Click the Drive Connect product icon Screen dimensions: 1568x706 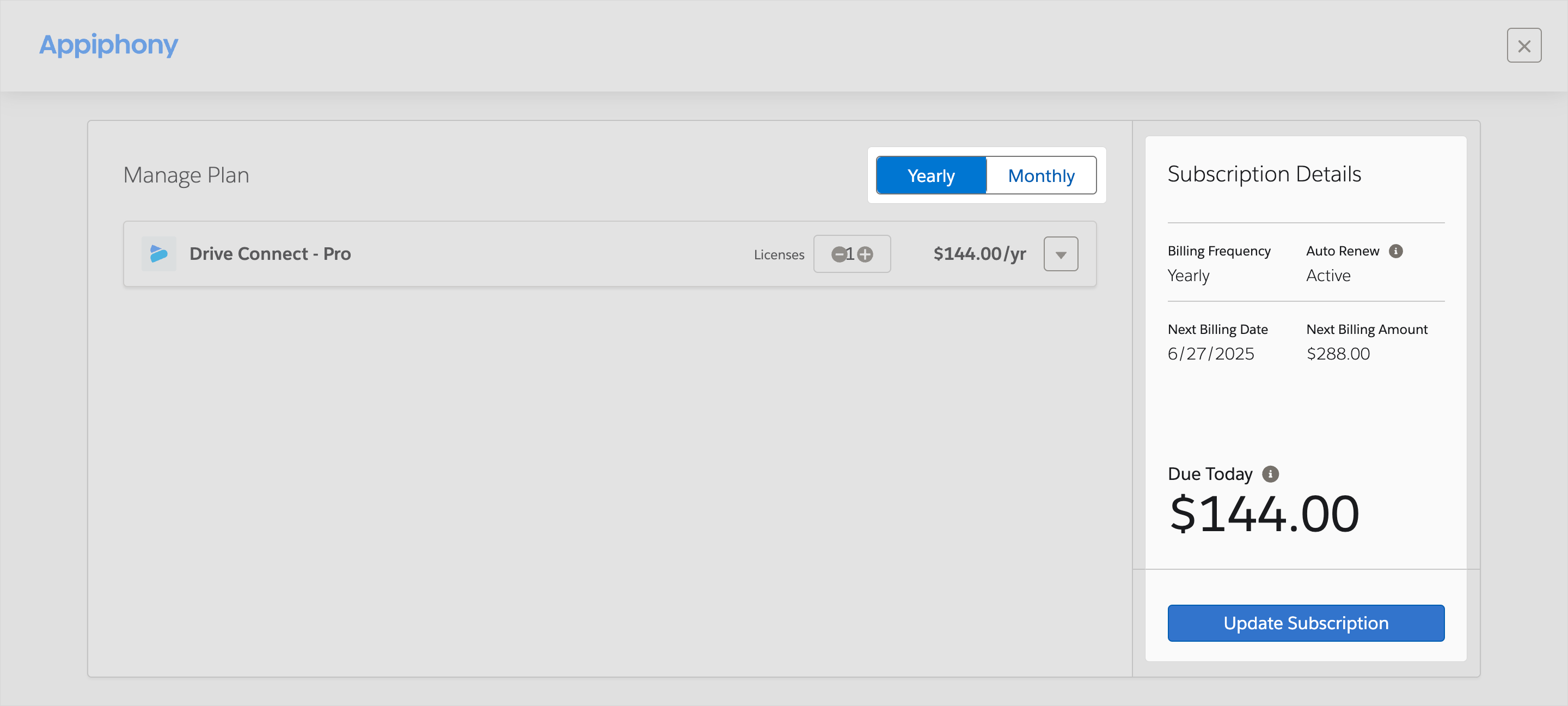coord(159,253)
